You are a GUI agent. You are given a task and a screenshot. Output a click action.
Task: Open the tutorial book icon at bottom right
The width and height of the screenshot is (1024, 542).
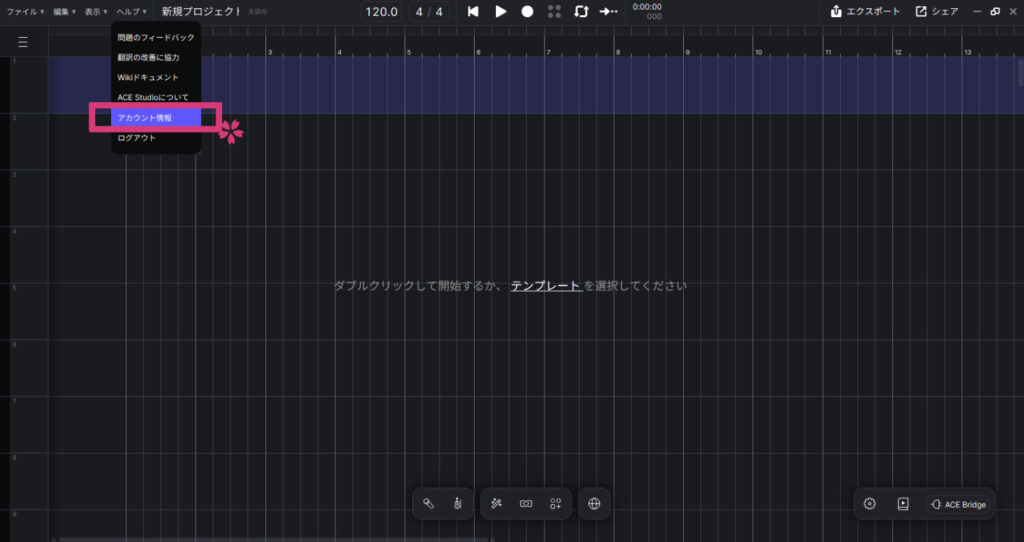click(903, 504)
